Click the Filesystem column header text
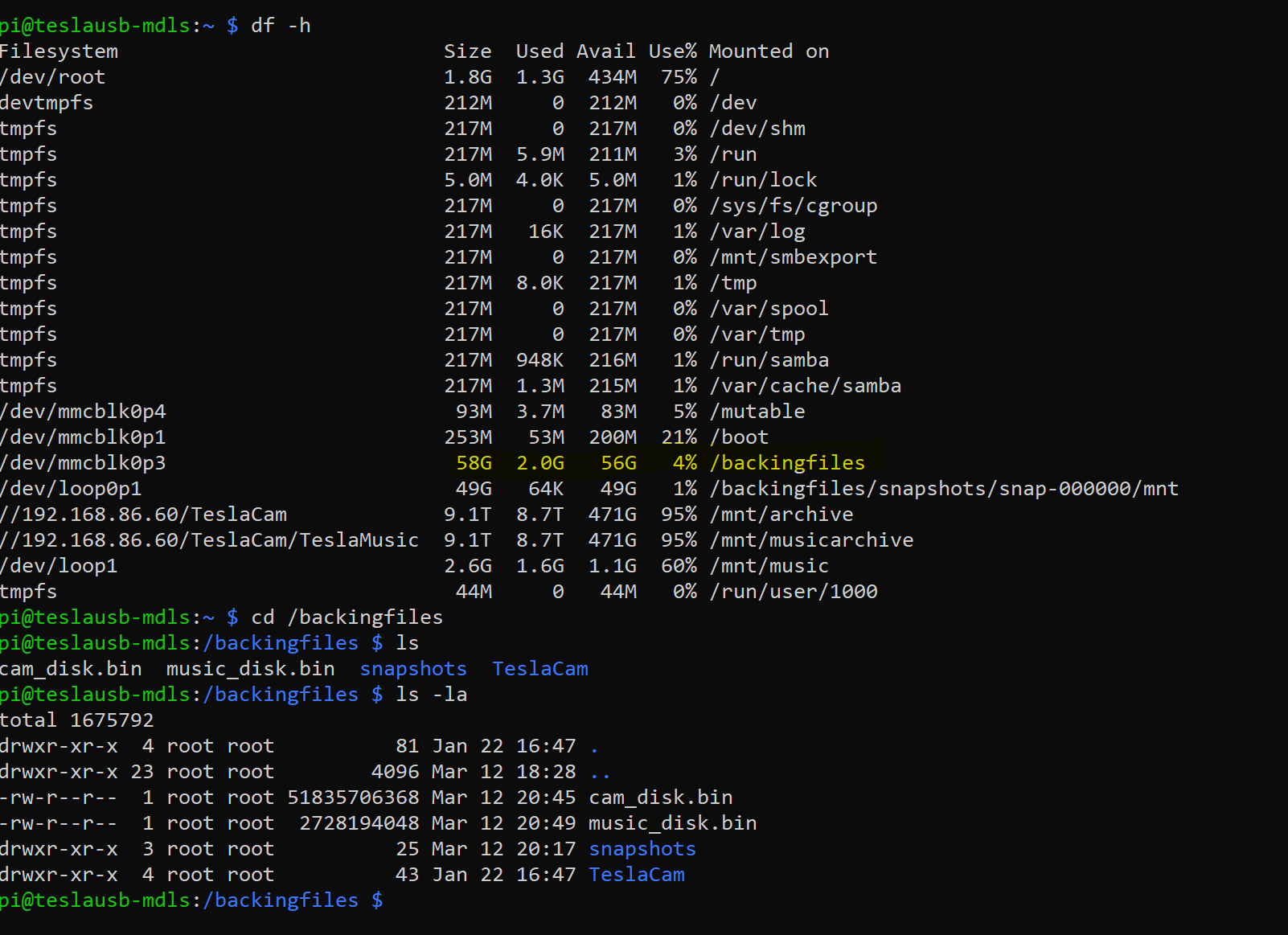 click(x=59, y=51)
